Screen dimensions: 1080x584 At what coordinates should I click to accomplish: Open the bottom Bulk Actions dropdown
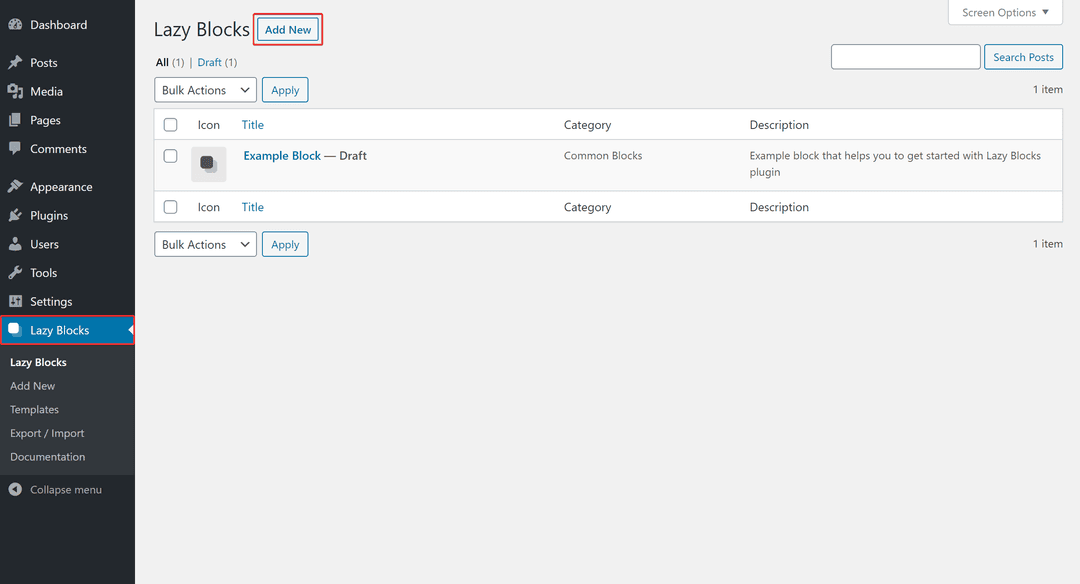205,243
